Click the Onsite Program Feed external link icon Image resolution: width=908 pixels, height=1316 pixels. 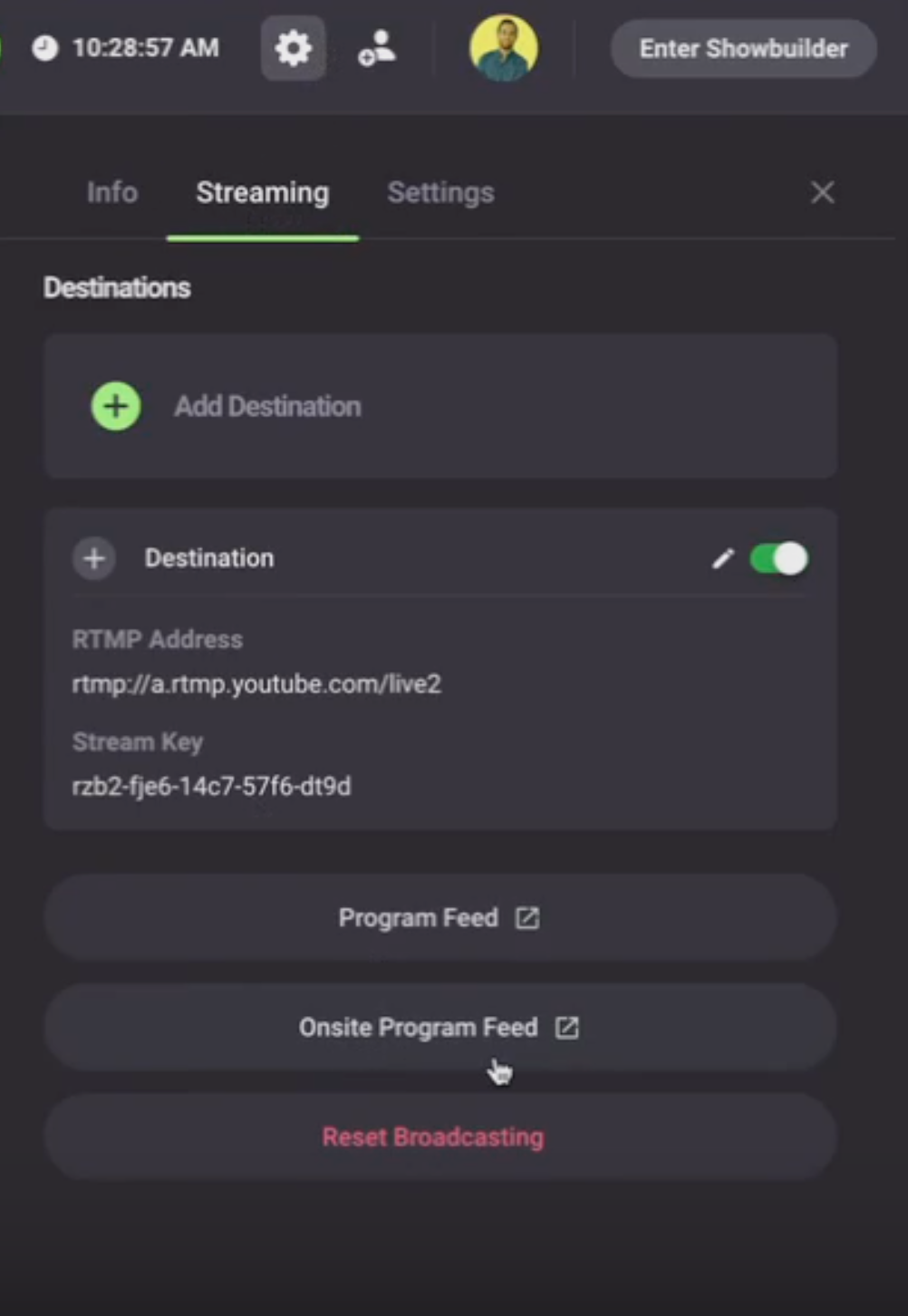(567, 1028)
